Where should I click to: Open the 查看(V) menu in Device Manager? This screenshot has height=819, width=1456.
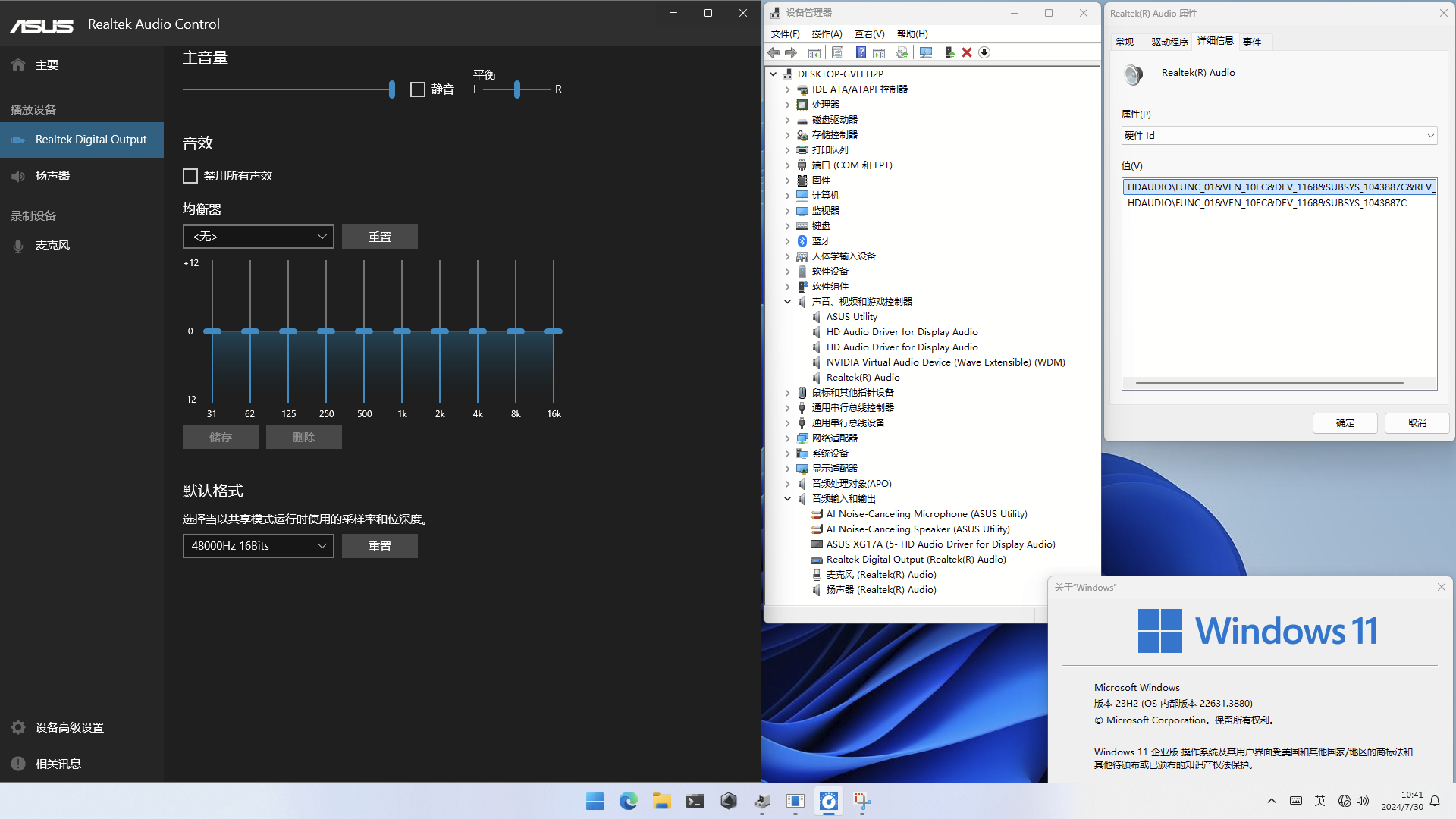click(869, 33)
